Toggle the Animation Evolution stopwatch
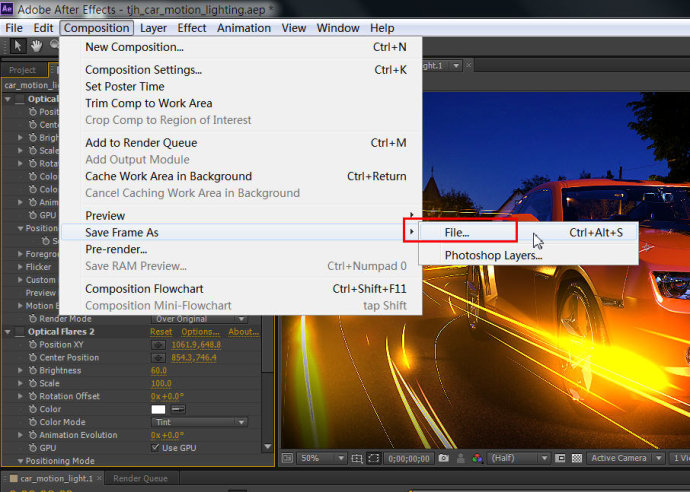Viewport: 690px width, 492px height. coord(33,435)
